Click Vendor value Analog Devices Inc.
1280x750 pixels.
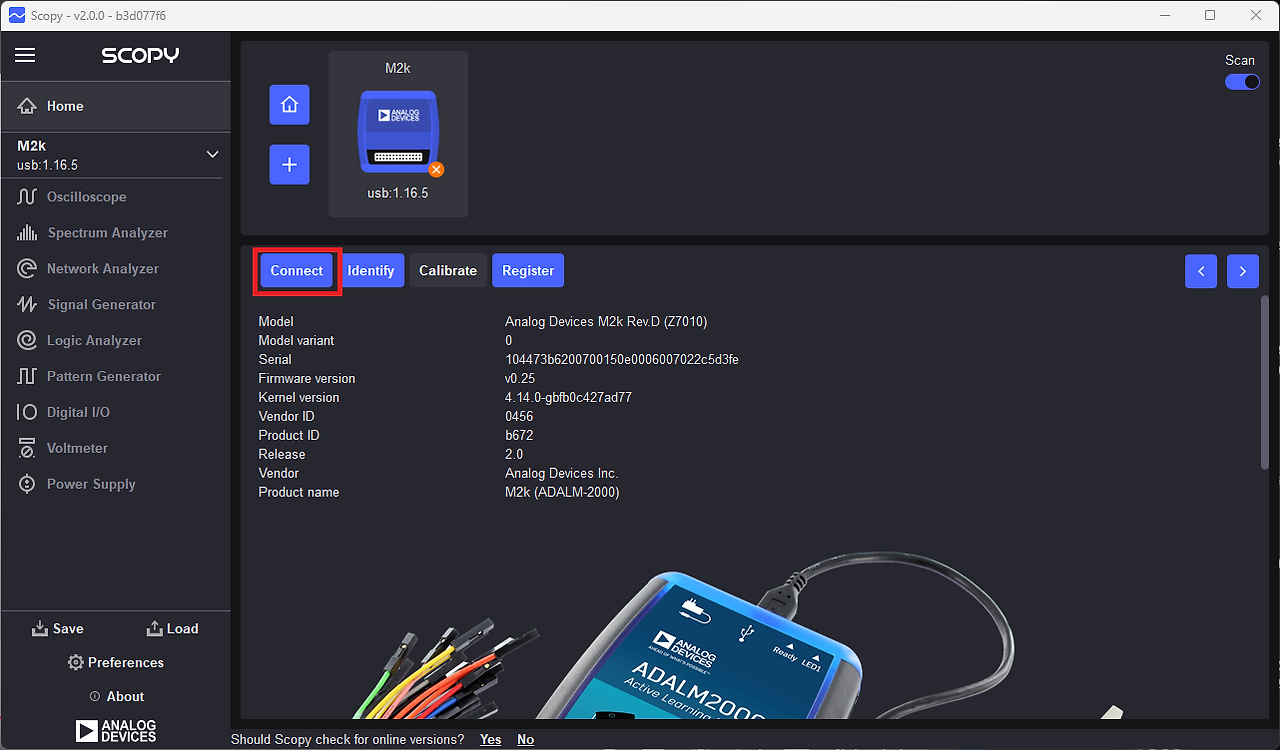(561, 474)
